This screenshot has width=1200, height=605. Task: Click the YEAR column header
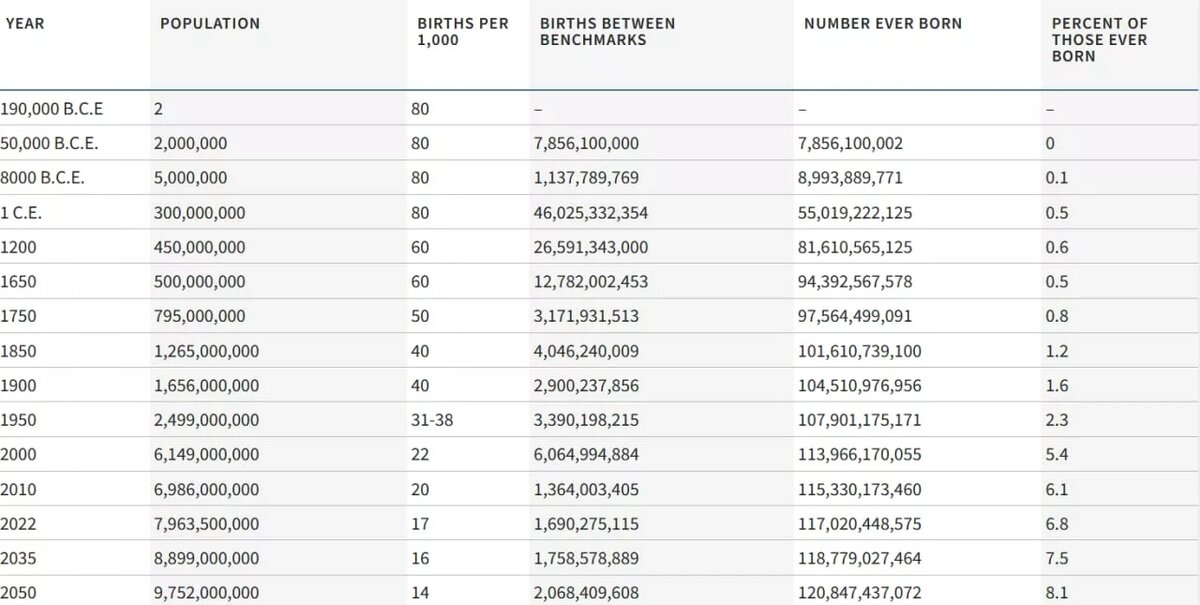click(x=25, y=23)
